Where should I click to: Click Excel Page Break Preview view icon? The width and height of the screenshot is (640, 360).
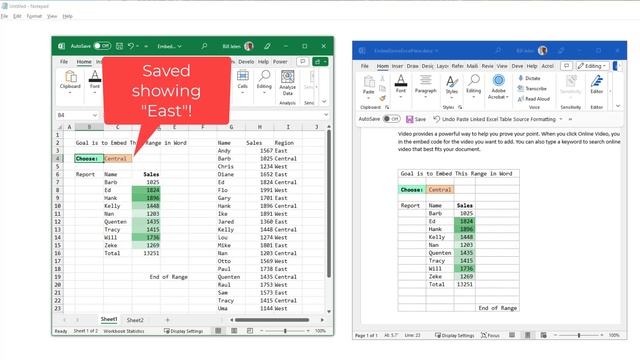(x=250, y=331)
